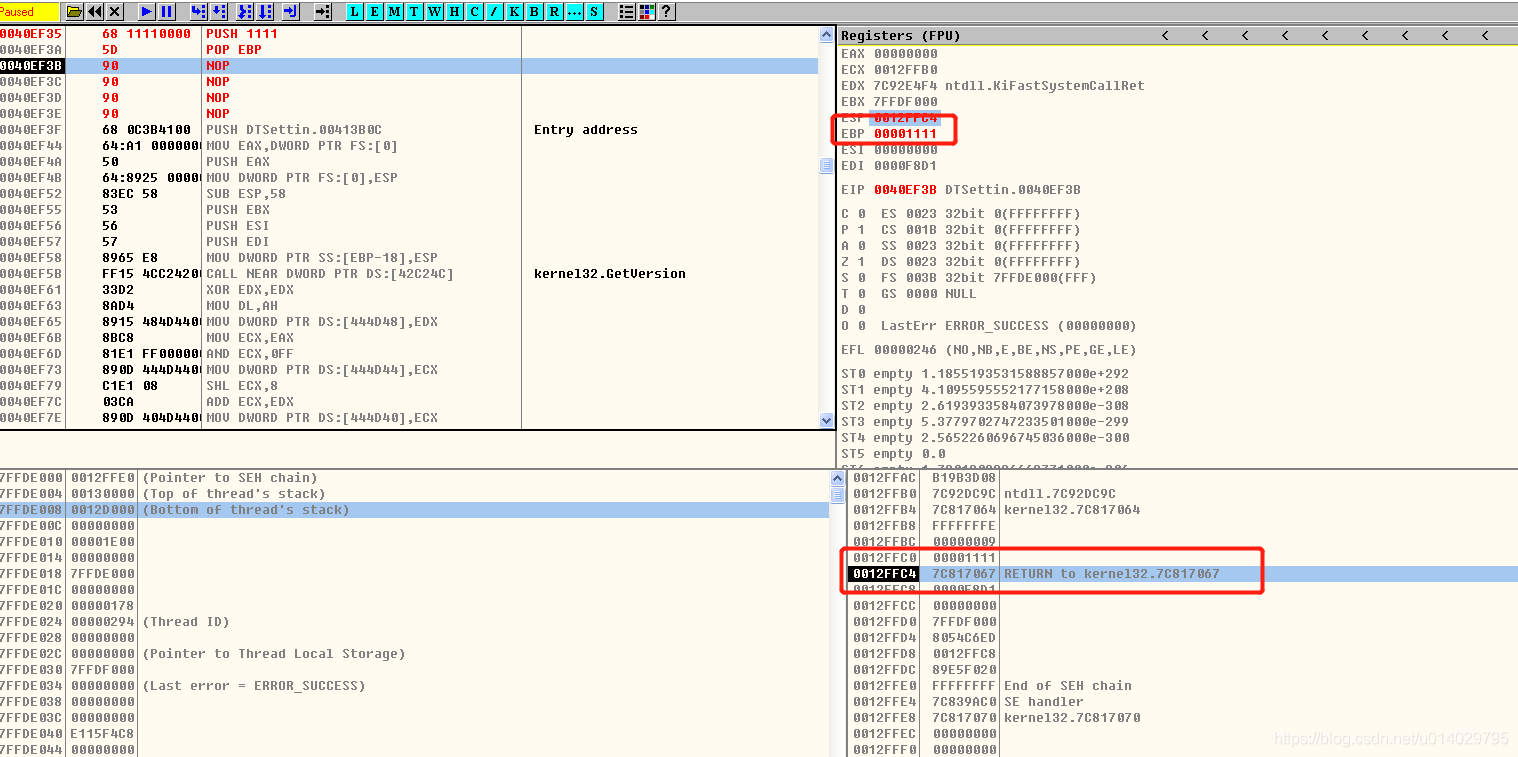
Task: Open Run trace window (... button)
Action: point(574,12)
